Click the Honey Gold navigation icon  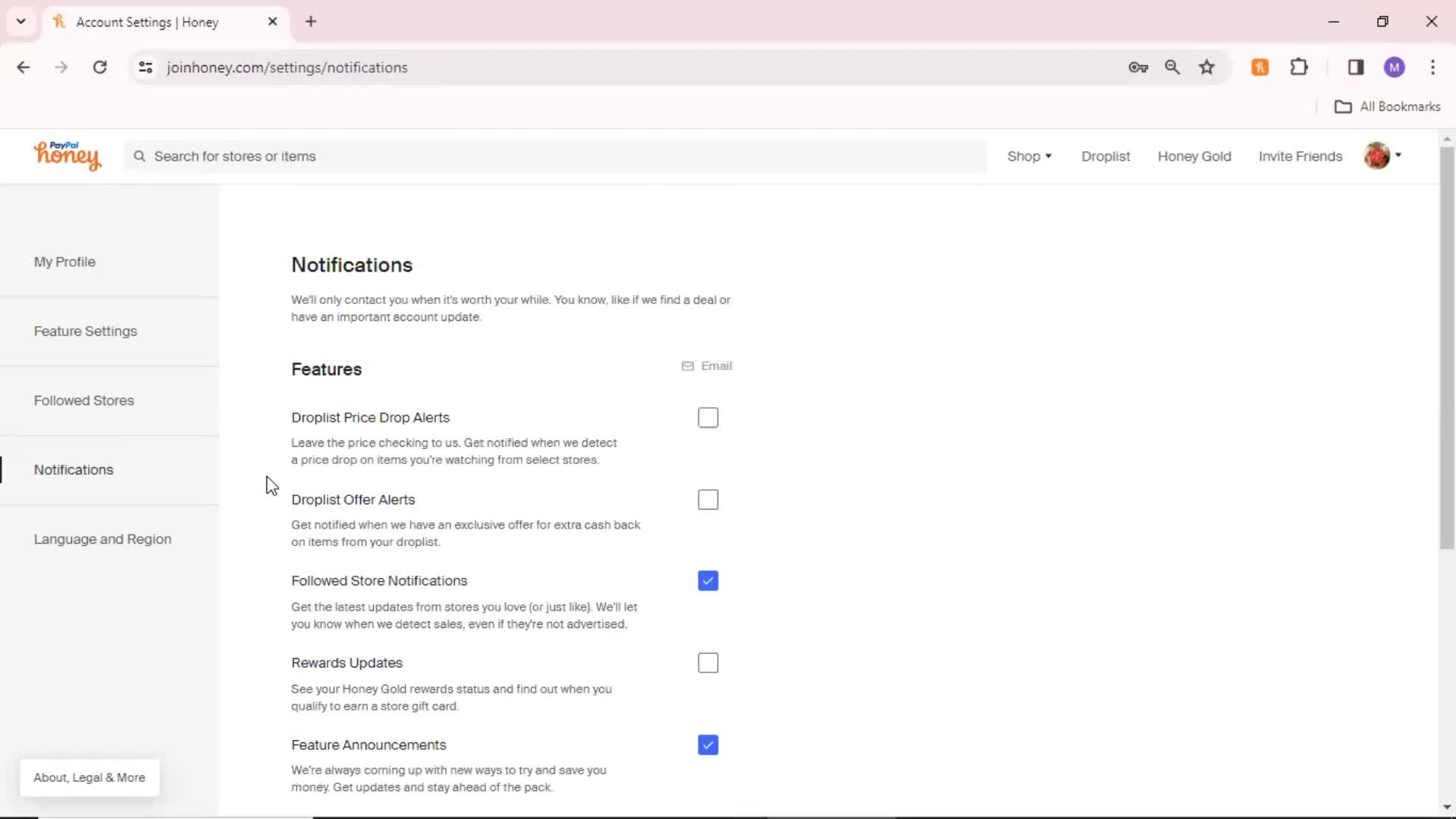(1195, 156)
